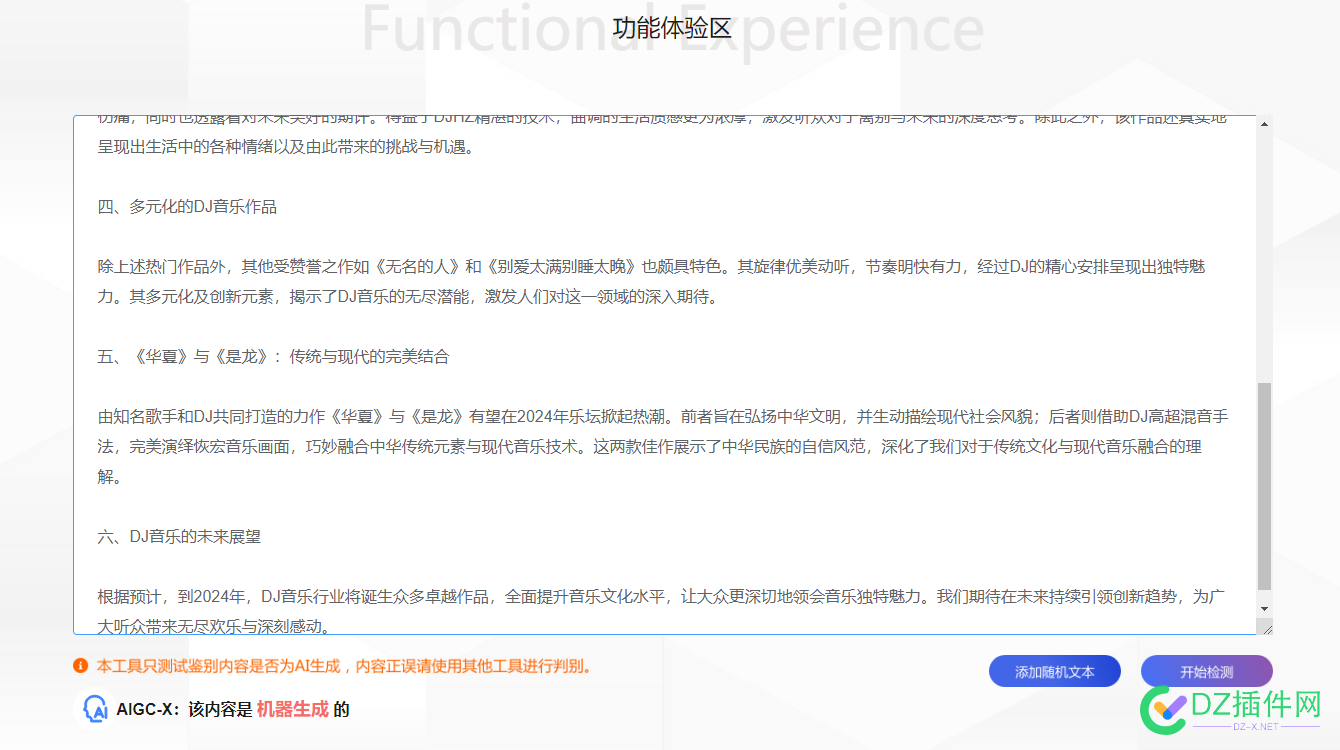
Task: Click inside the text input area
Action: tap(665, 375)
